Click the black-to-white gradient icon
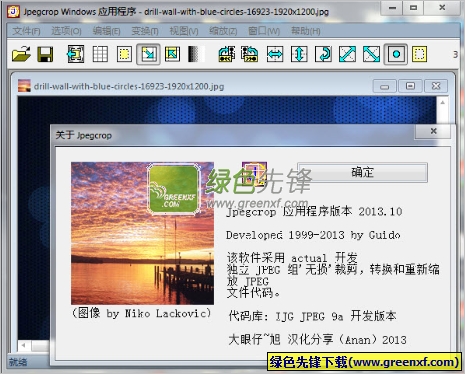This screenshot has width=465, height=374. pos(195,54)
